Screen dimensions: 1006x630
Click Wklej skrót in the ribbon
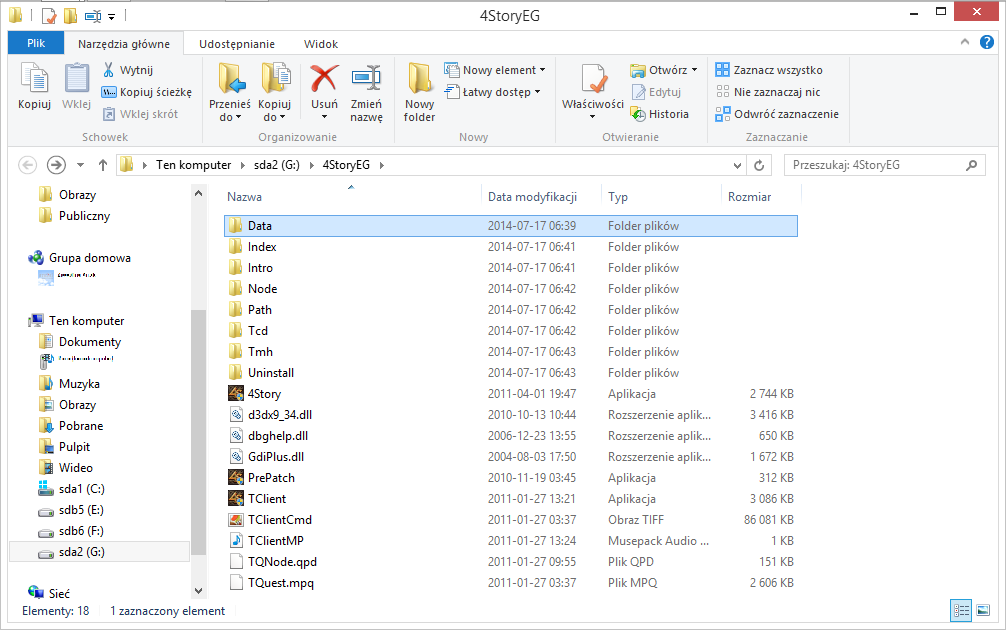[x=141, y=114]
